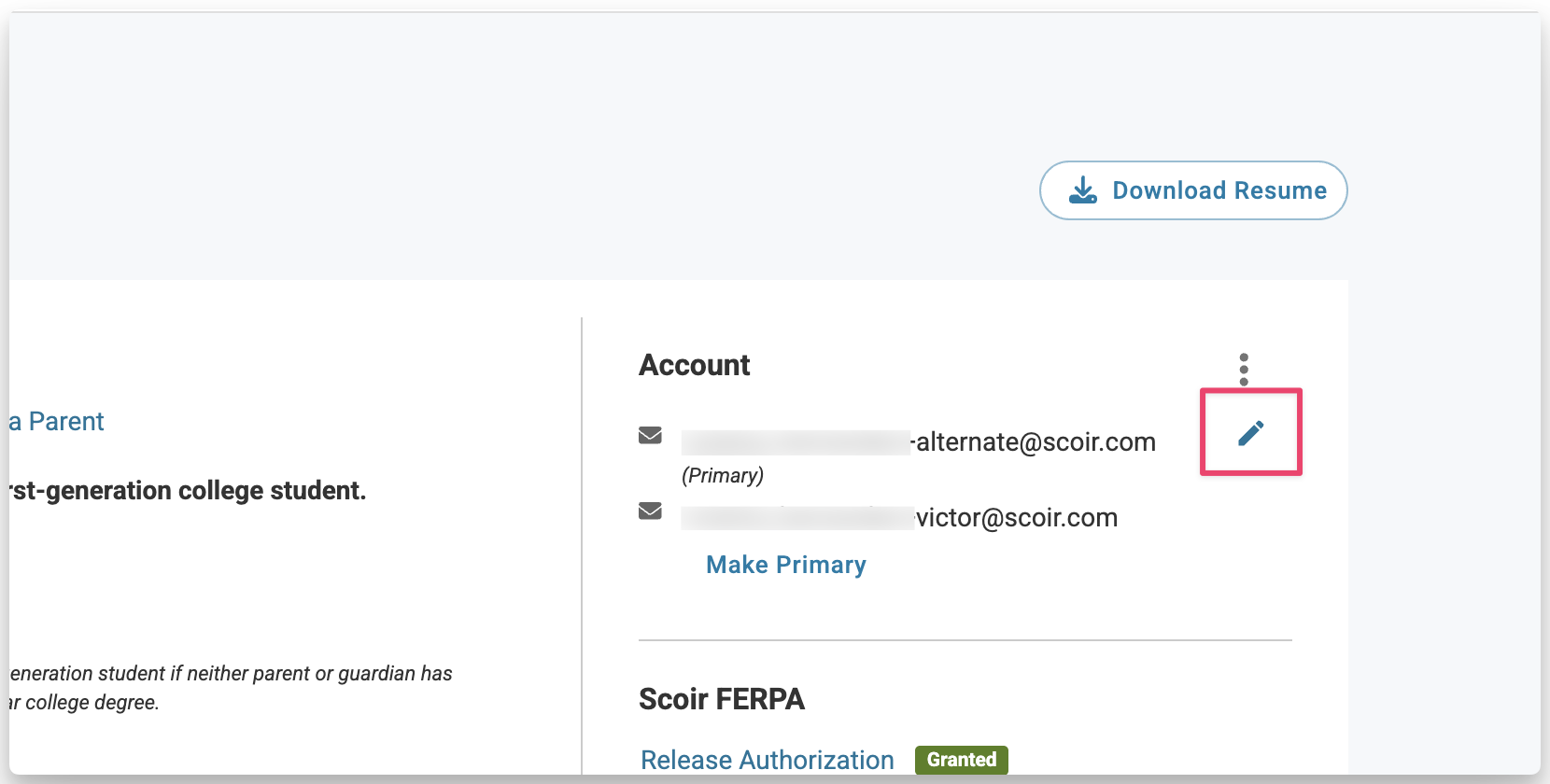Click the Scoir FERPA section heading

721,699
